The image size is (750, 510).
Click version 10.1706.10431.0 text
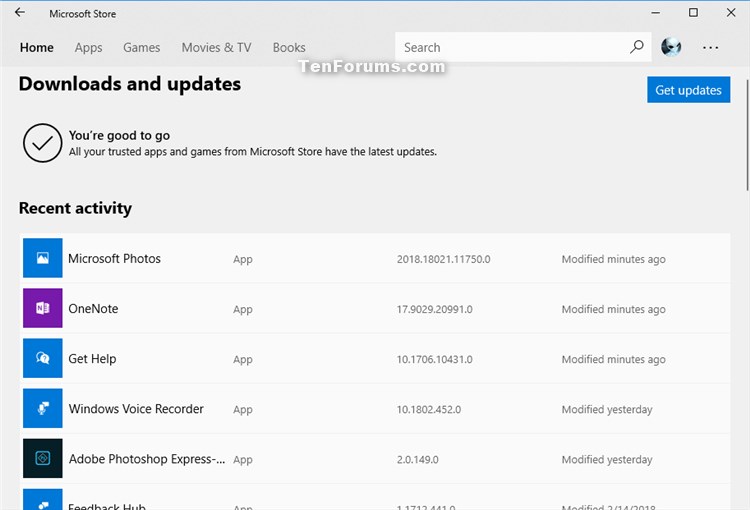click(434, 359)
